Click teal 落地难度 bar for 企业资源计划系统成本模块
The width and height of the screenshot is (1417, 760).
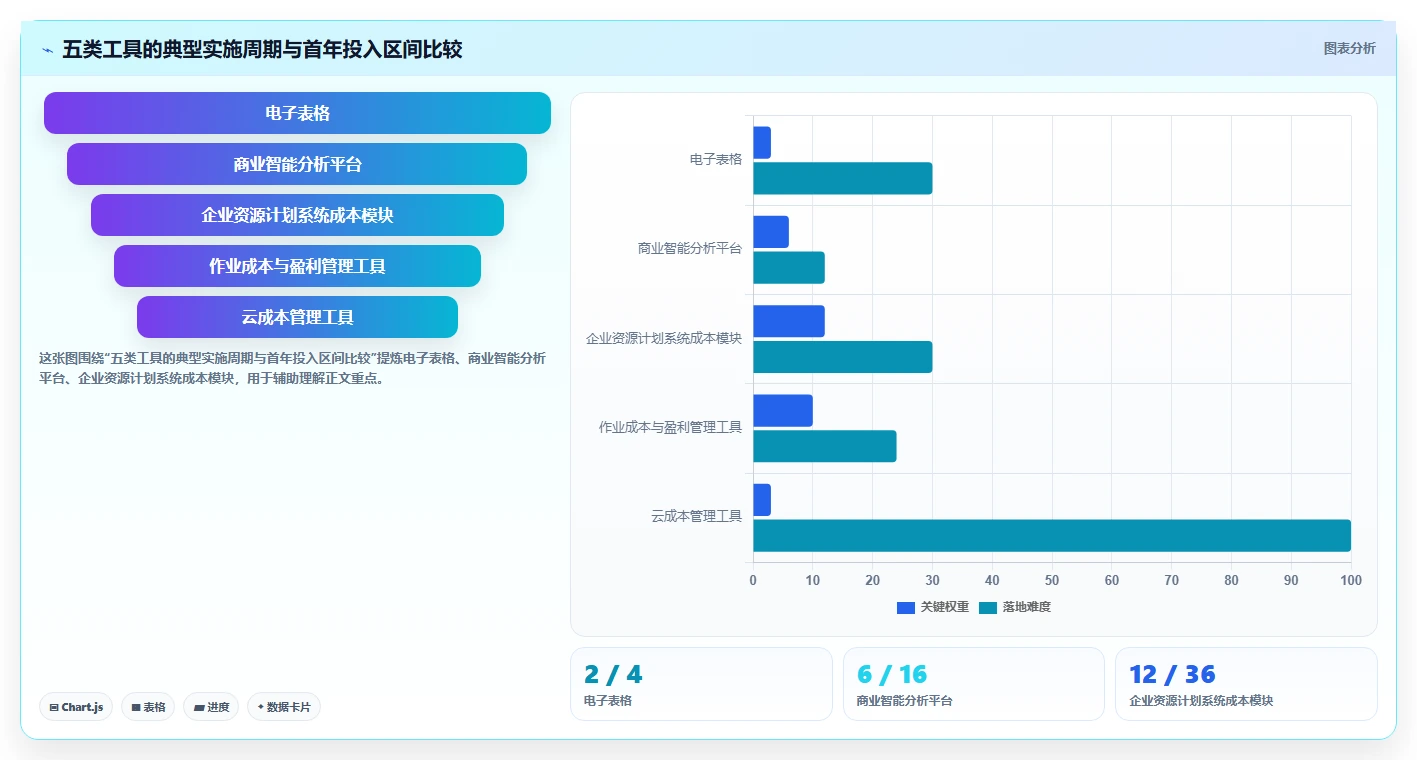point(843,357)
